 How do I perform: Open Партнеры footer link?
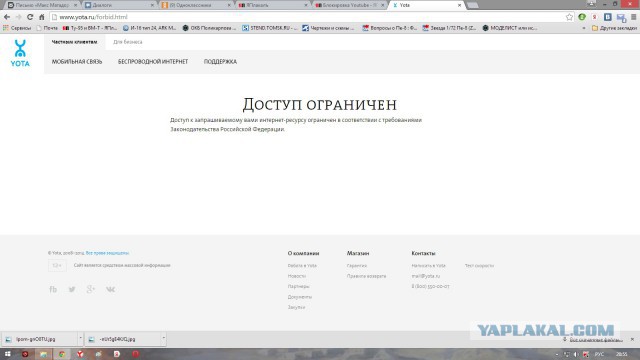pyautogui.click(x=298, y=287)
